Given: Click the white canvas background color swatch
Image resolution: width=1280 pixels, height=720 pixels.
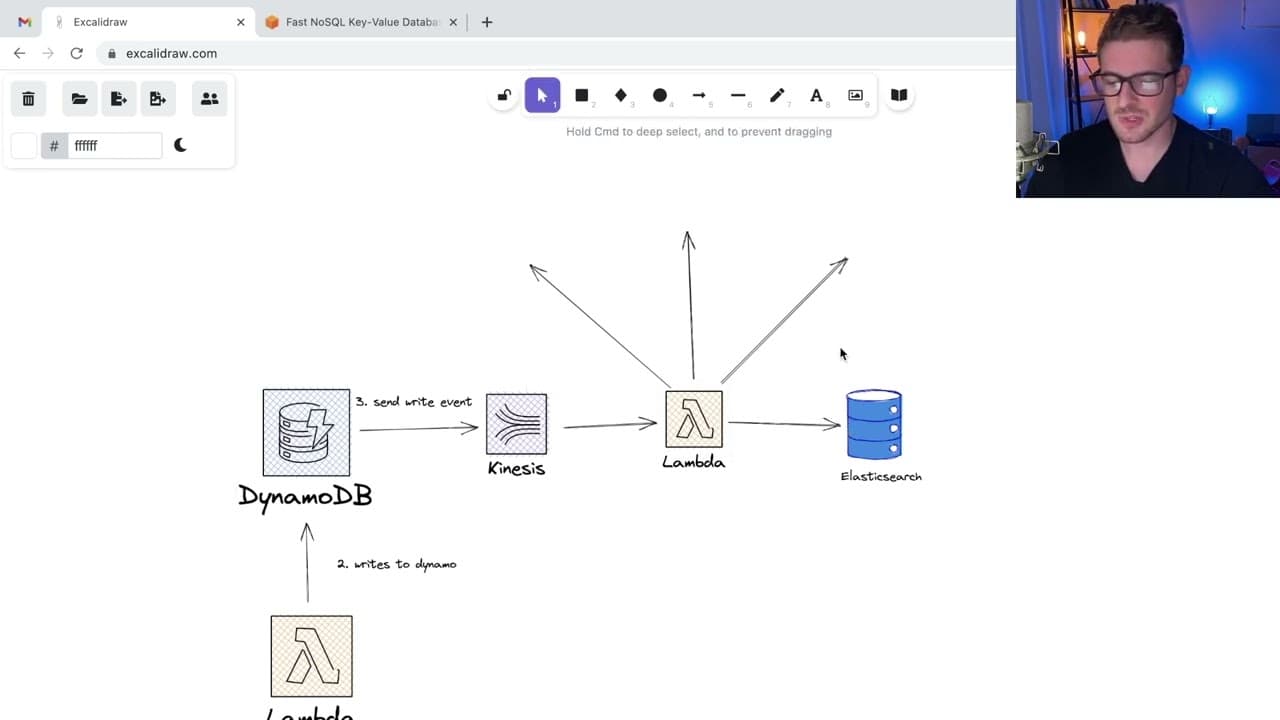Looking at the screenshot, I should point(24,145).
